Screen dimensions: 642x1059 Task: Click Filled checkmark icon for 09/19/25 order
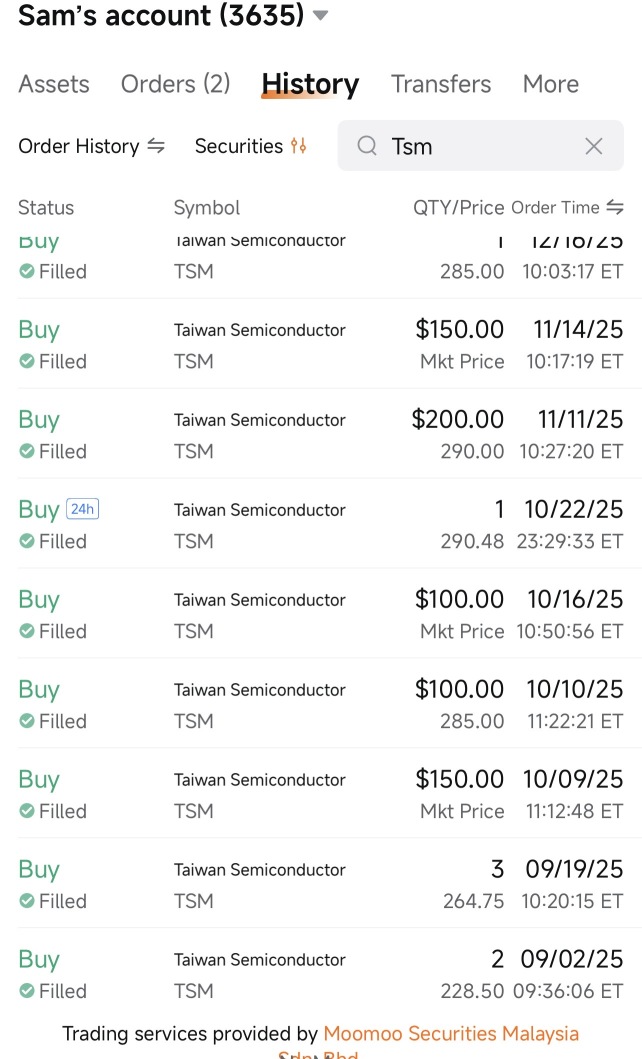coord(27,901)
